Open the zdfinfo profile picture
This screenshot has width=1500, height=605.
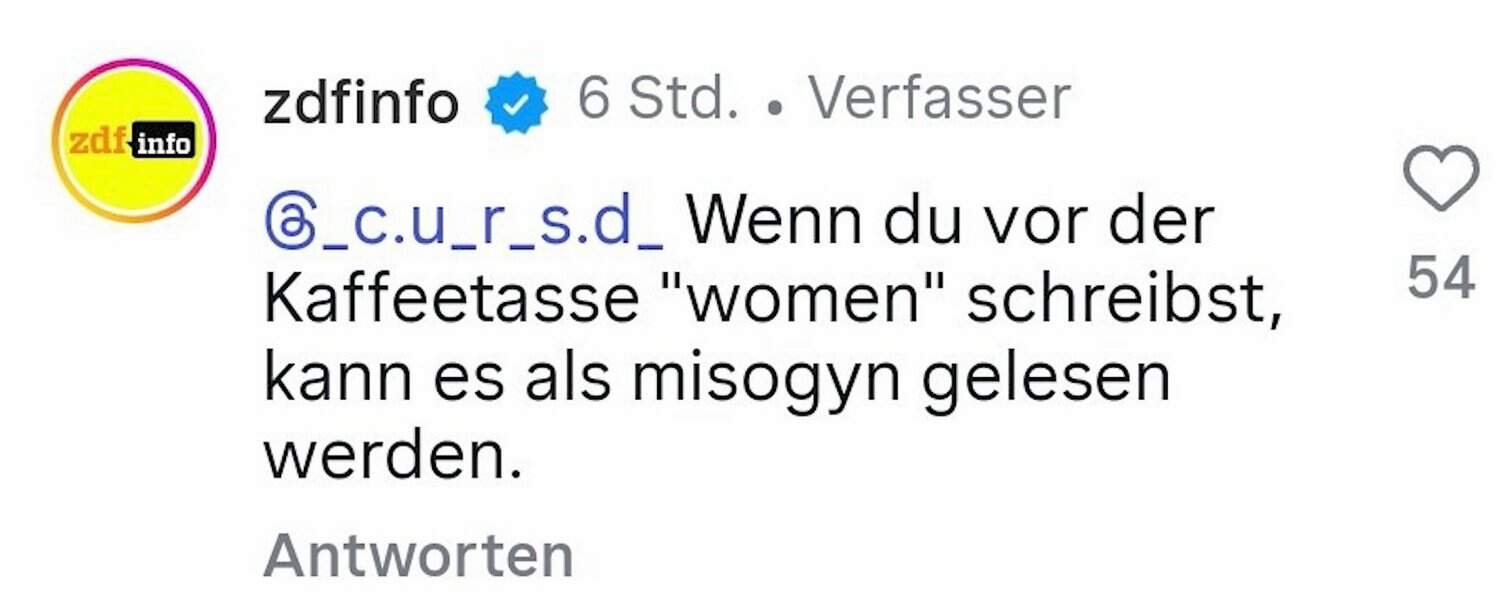click(x=133, y=140)
